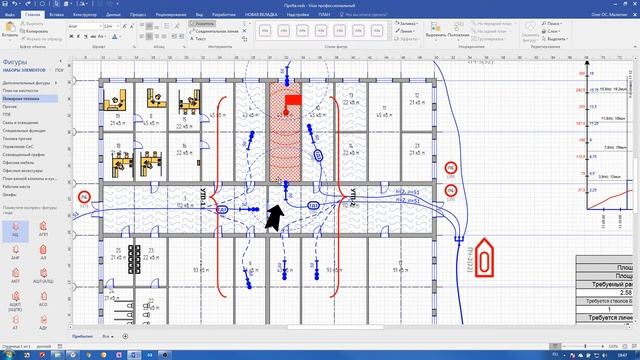Pick the АСО shape in stencil
Image resolution: width=640 pixels, height=360 pixels.
[x=43, y=299]
